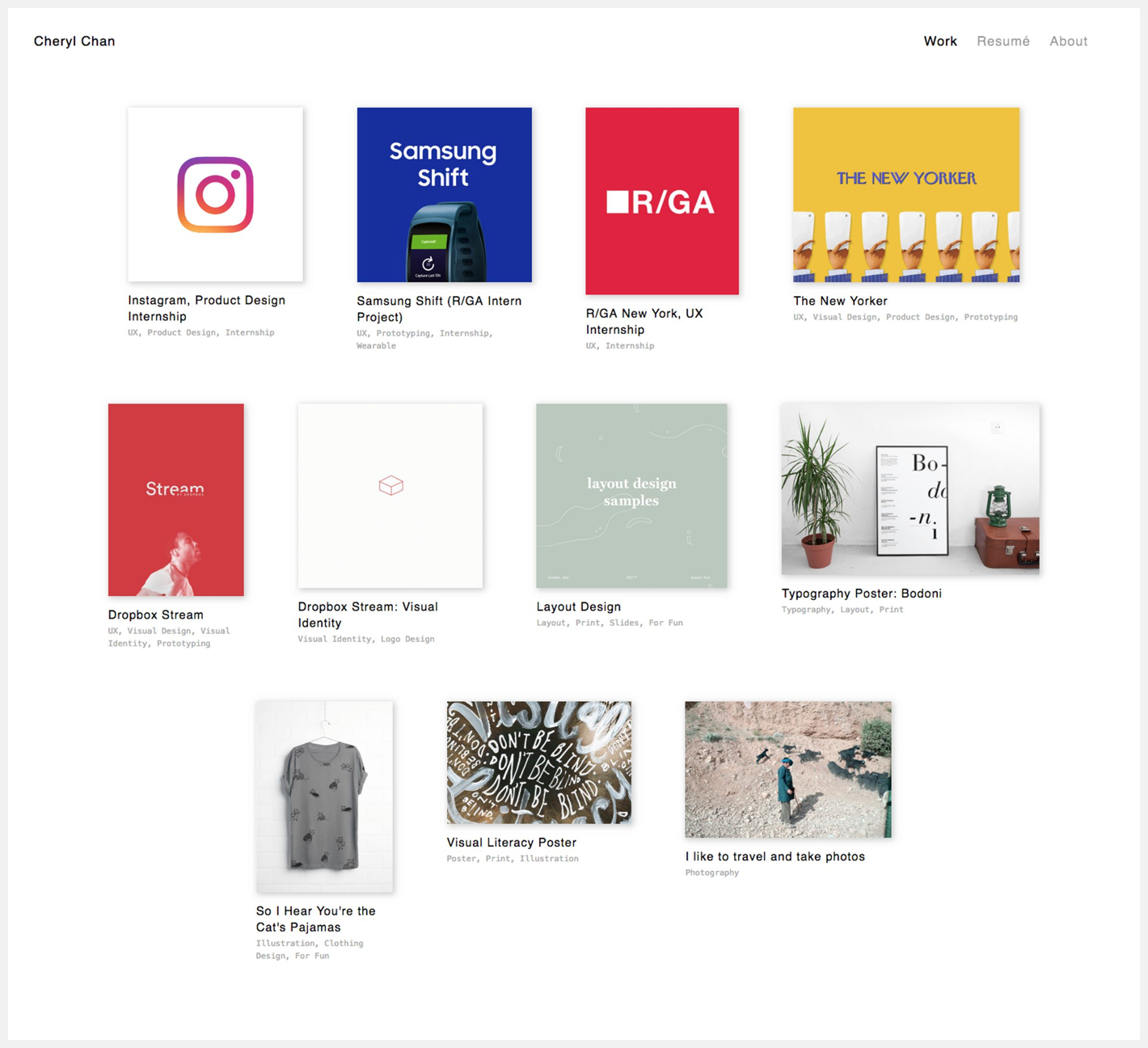Image resolution: width=1148 pixels, height=1048 pixels.
Task: Click the 'UX, Internship' tags under R/GA
Action: pos(620,346)
